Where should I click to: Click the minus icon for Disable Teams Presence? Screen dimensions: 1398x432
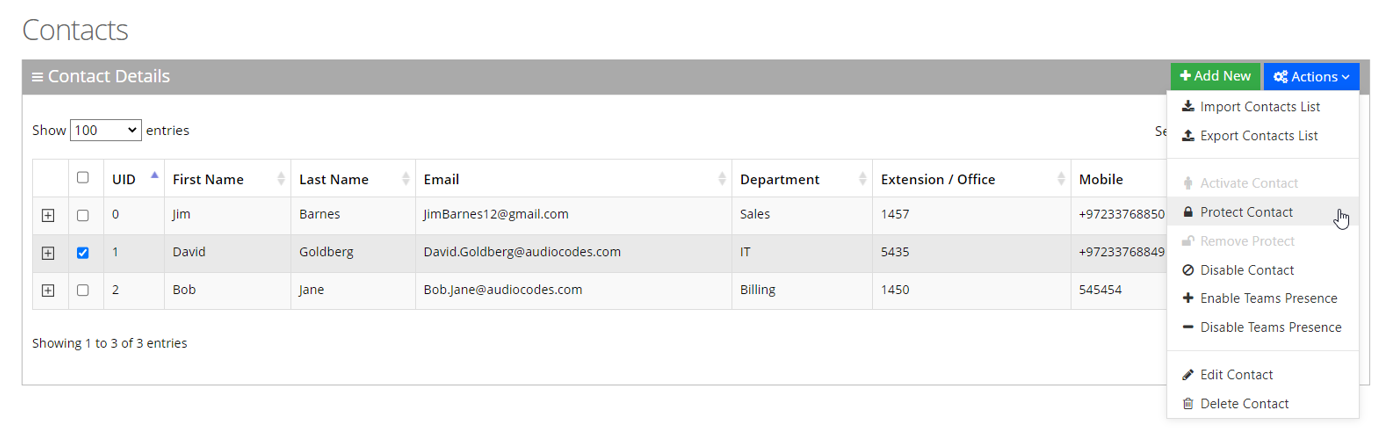1188,327
